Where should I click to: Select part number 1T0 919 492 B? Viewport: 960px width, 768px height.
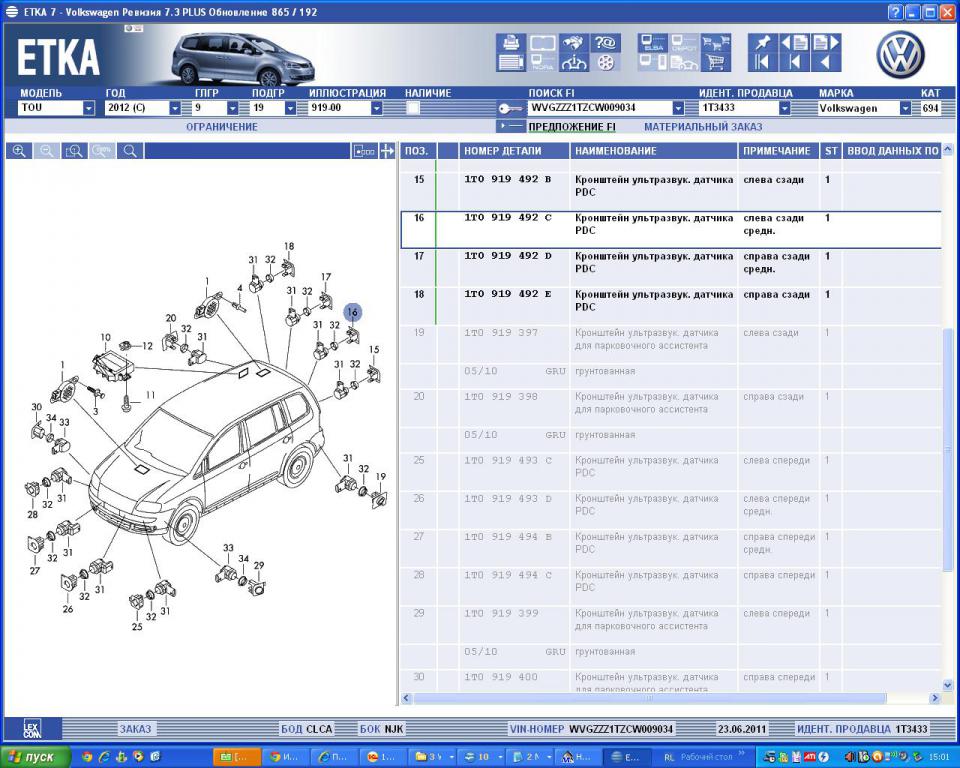(508, 179)
